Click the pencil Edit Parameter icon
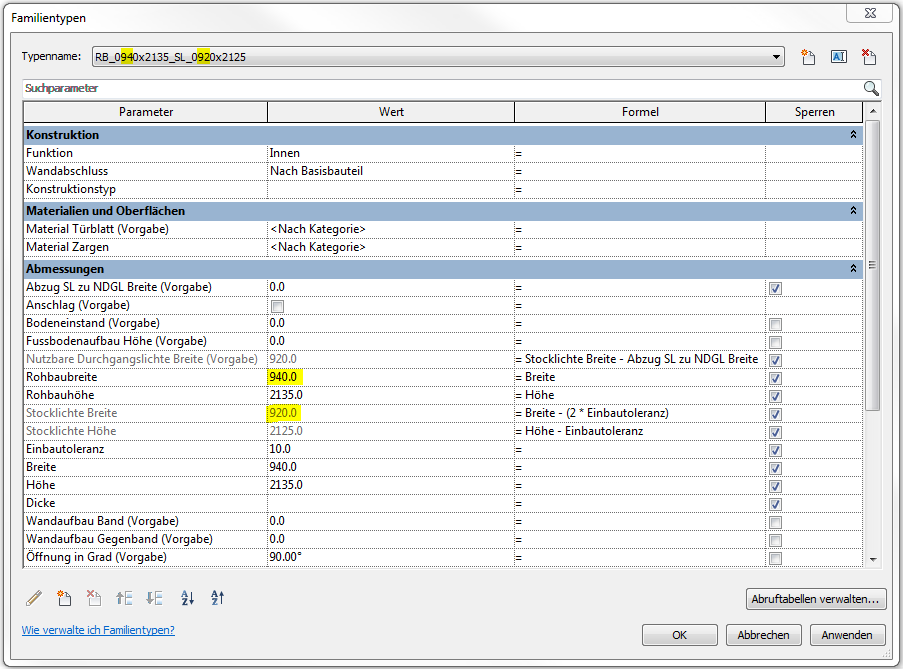The width and height of the screenshot is (903, 669). point(34,598)
